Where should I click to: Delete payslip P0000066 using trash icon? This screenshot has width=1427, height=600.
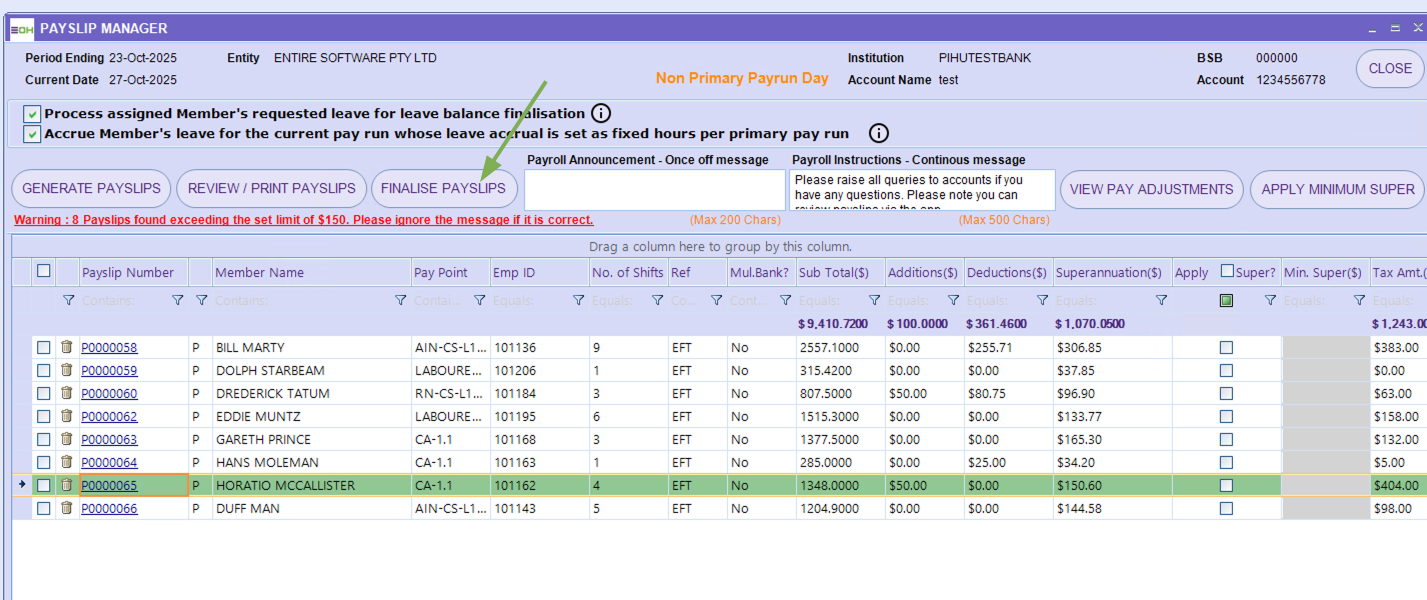[66, 508]
